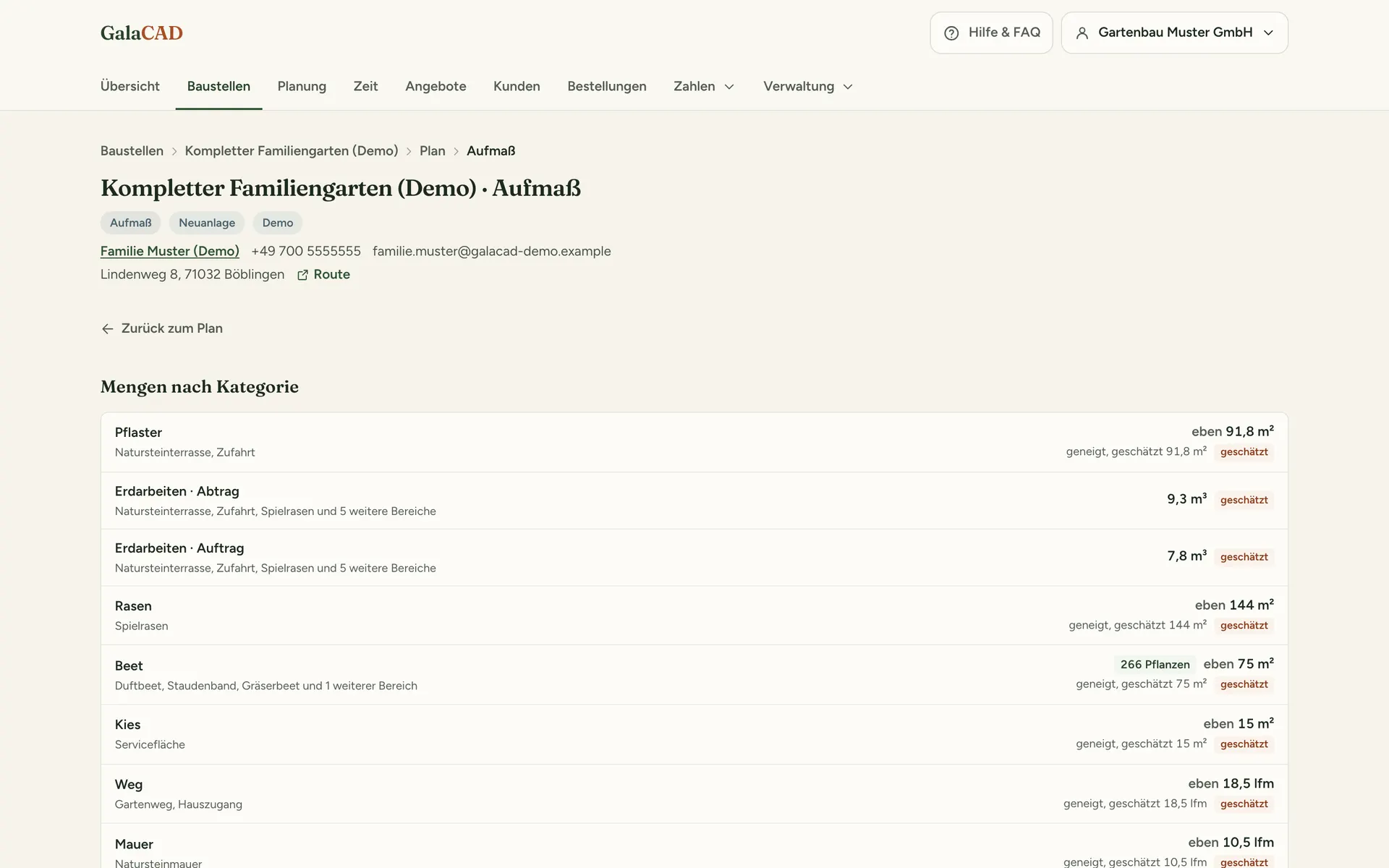
Task: Open the Familie Muster (Demo) customer link
Action: coord(170,251)
